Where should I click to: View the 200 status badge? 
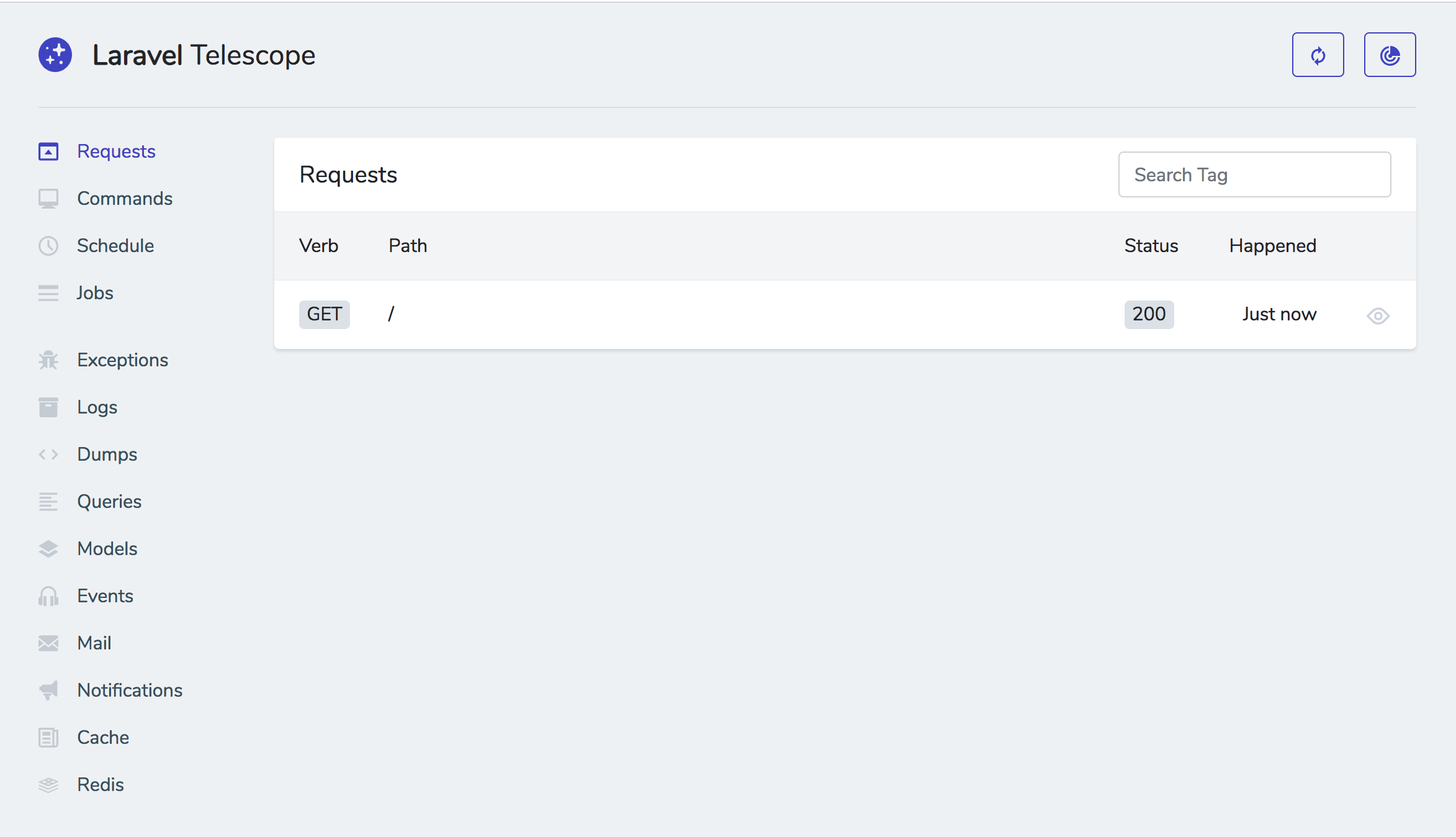[x=1148, y=314]
